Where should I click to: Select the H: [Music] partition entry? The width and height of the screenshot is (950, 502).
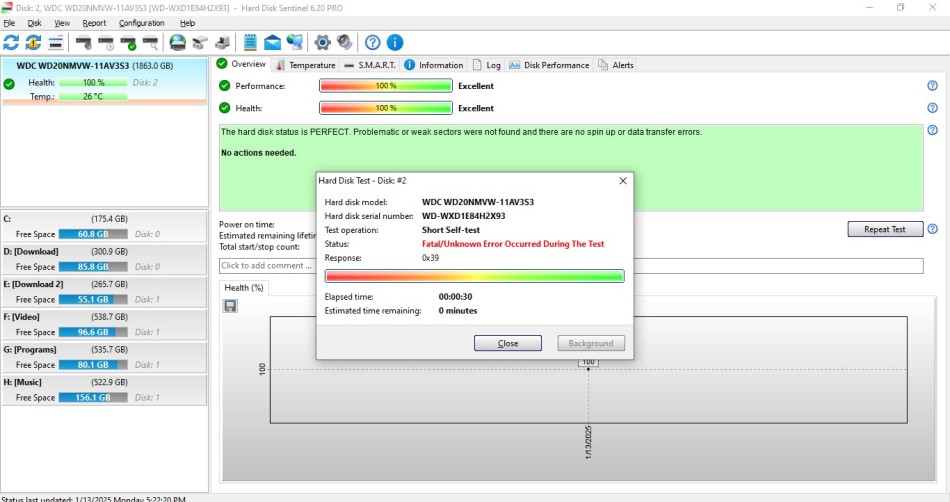pos(104,389)
